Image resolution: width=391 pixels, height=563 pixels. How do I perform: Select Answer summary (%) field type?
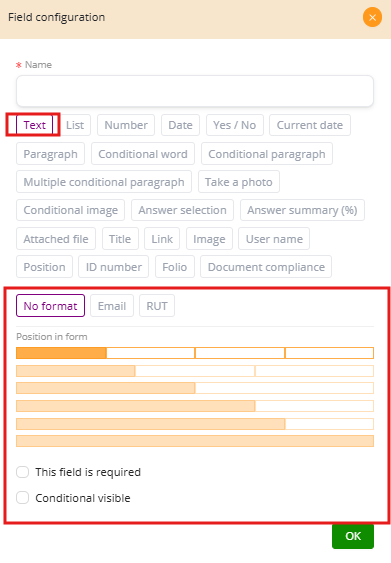click(302, 210)
